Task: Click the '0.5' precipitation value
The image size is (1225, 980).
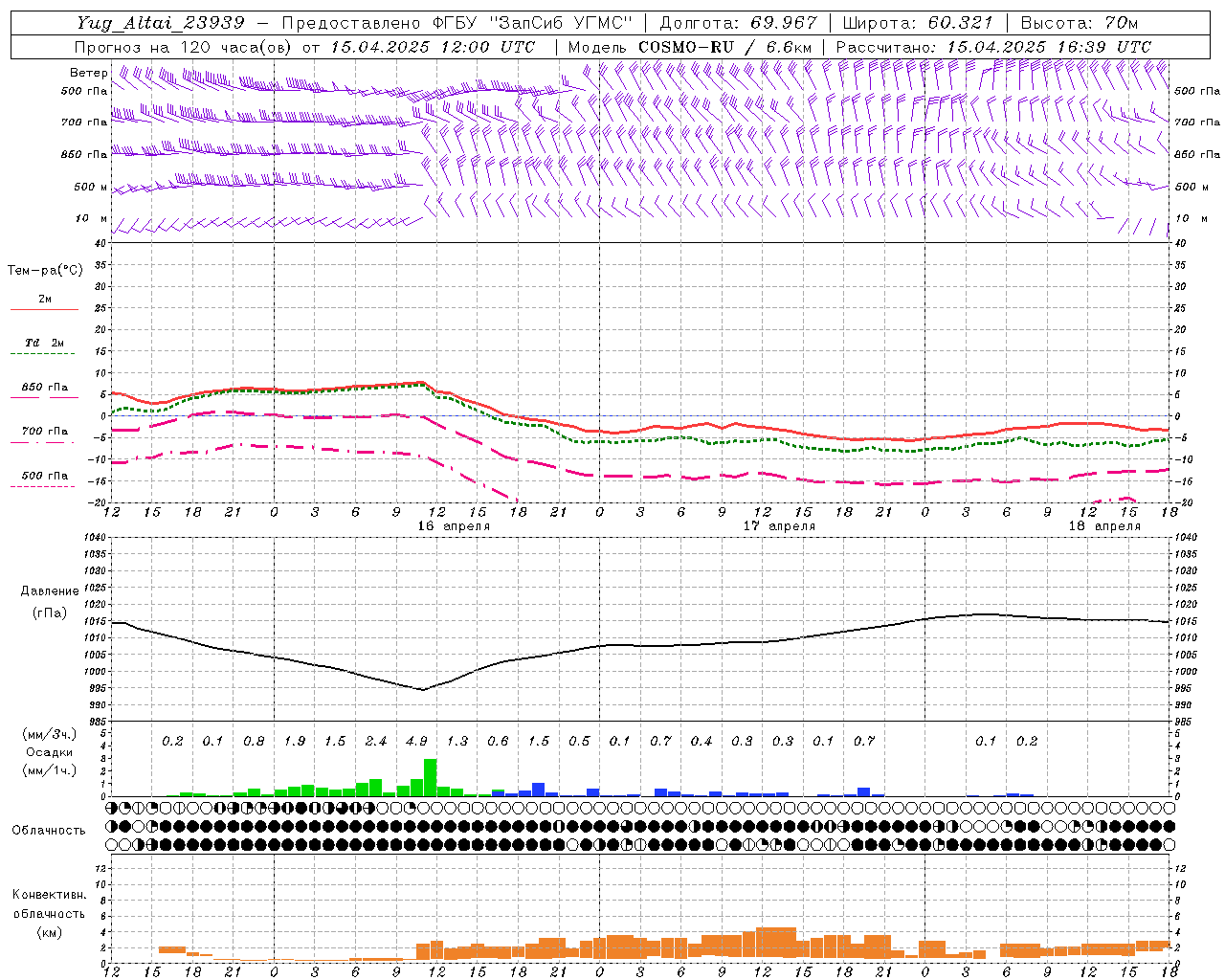Action: [579, 742]
